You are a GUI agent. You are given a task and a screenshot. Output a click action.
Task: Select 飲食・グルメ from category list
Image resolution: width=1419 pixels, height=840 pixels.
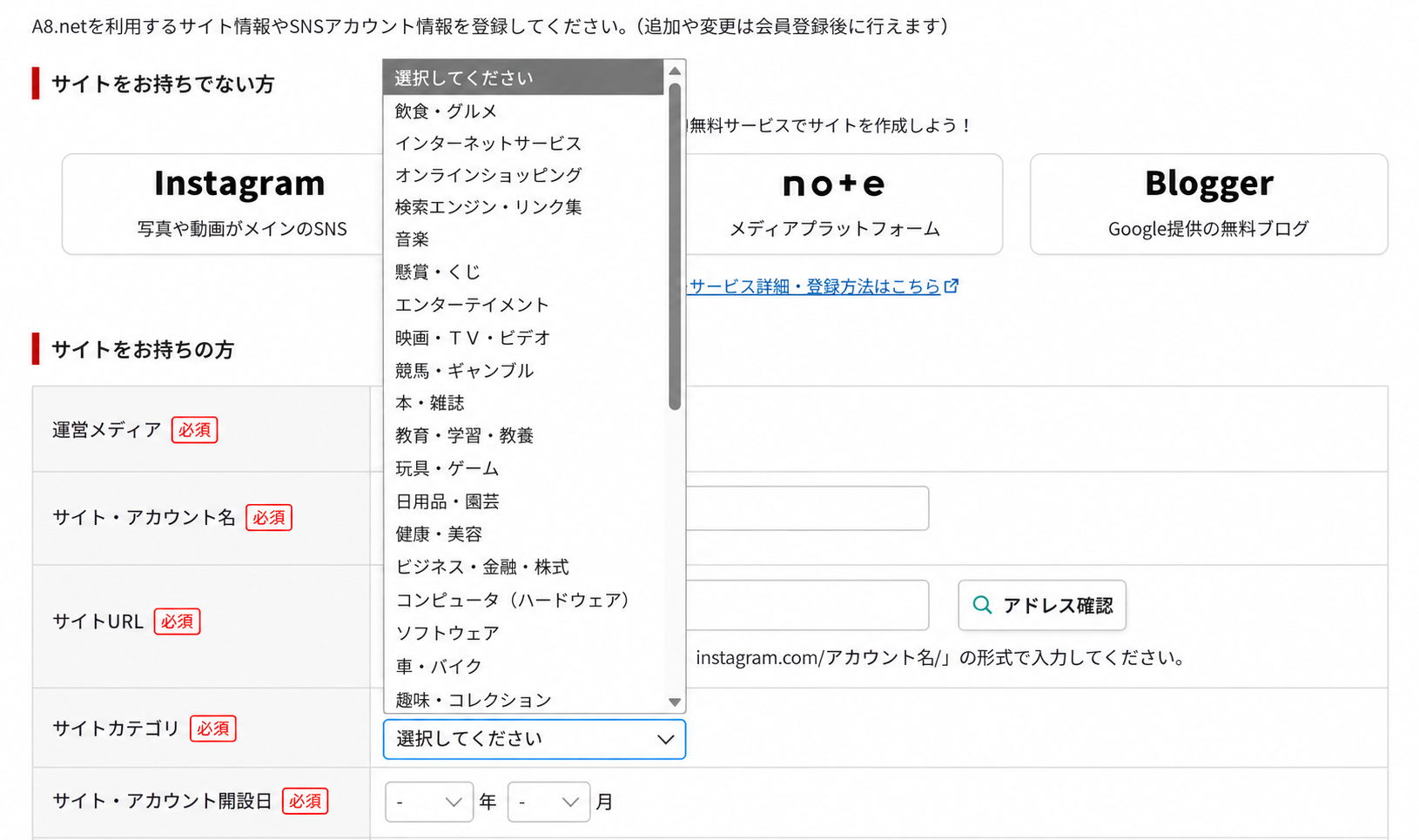pyautogui.click(x=524, y=111)
